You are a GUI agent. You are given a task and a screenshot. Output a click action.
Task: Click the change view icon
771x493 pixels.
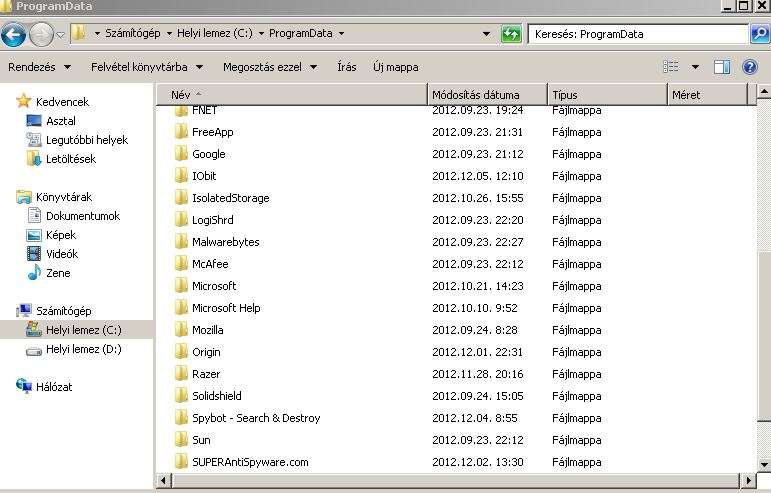(x=671, y=67)
